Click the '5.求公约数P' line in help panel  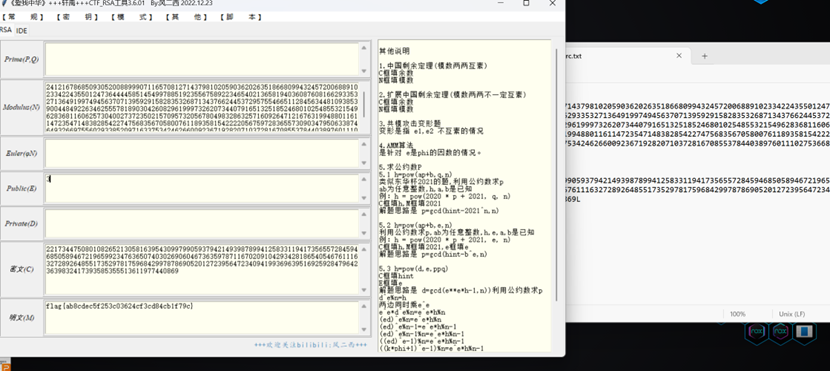(x=401, y=167)
